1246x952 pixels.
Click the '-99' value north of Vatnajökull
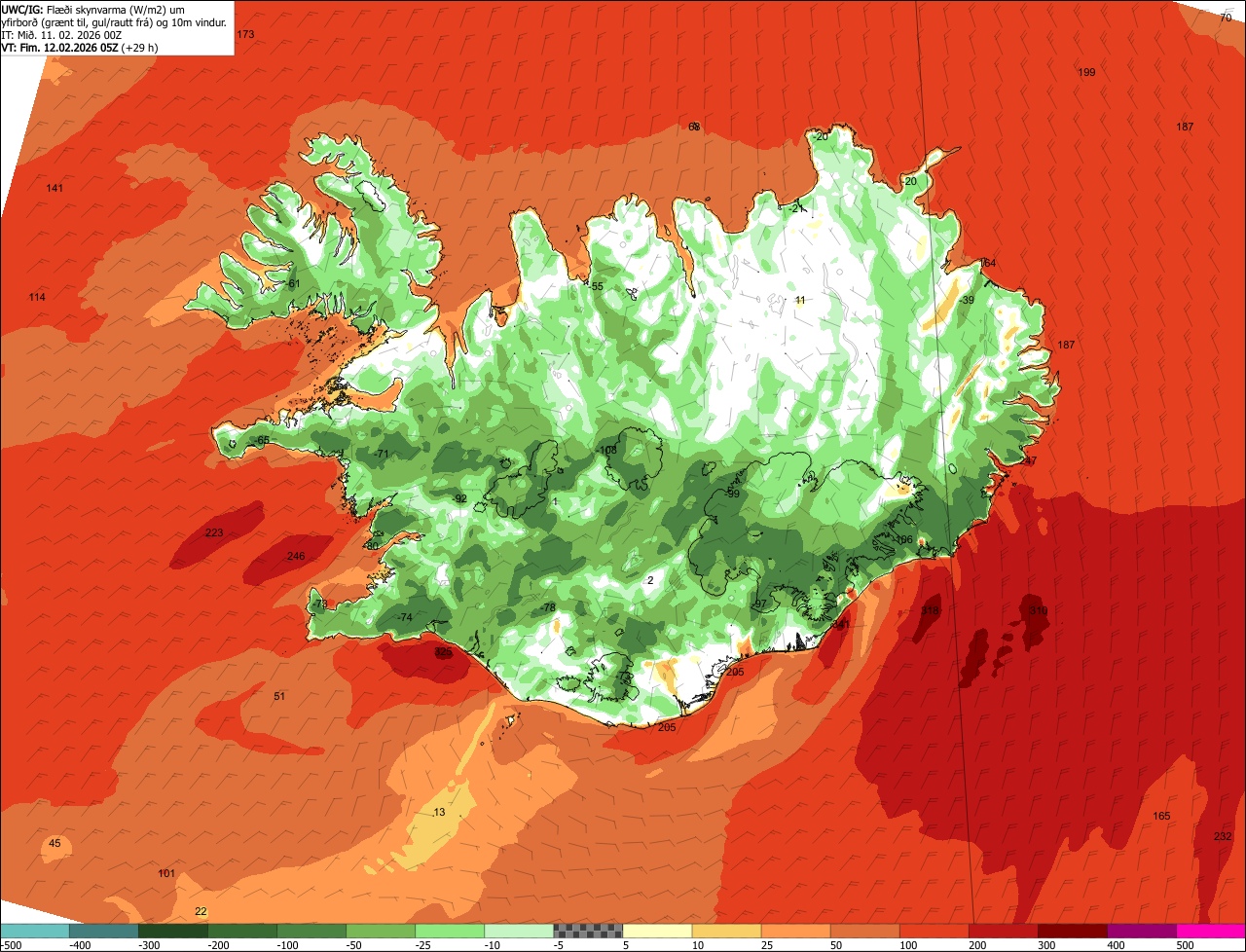click(x=732, y=494)
